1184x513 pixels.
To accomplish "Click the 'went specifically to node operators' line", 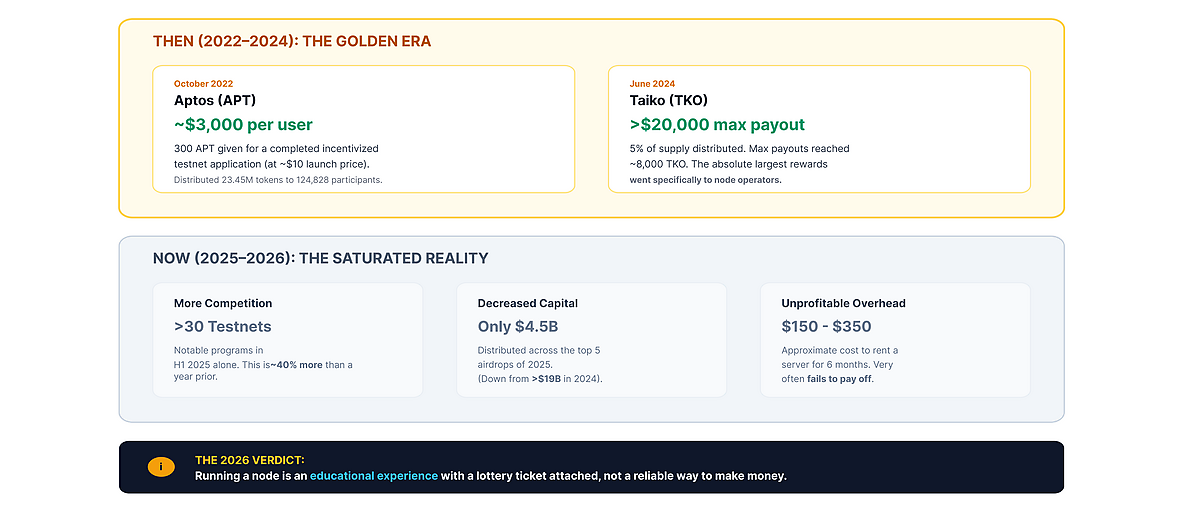I will click(x=705, y=180).
